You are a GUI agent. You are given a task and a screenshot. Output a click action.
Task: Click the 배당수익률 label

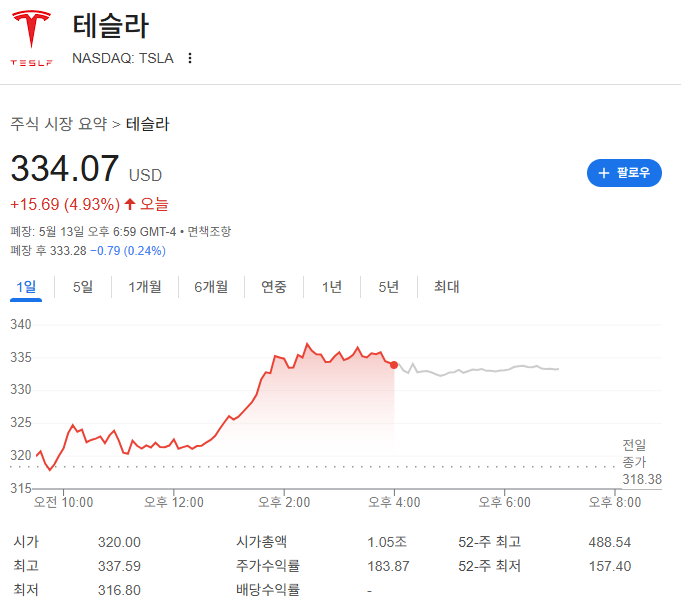click(x=268, y=590)
